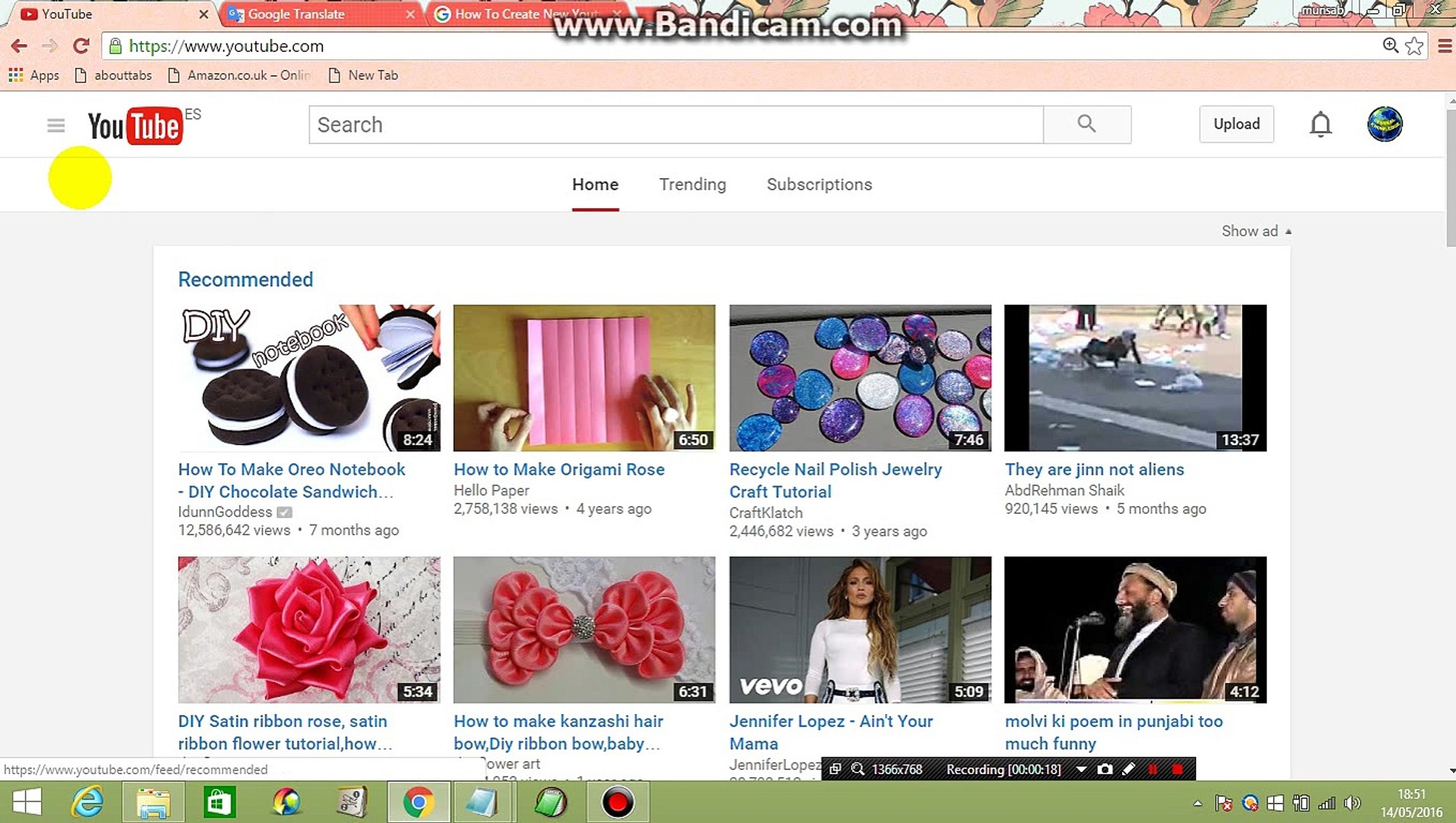
Task: Open the Windows Start button
Action: [x=27, y=802]
